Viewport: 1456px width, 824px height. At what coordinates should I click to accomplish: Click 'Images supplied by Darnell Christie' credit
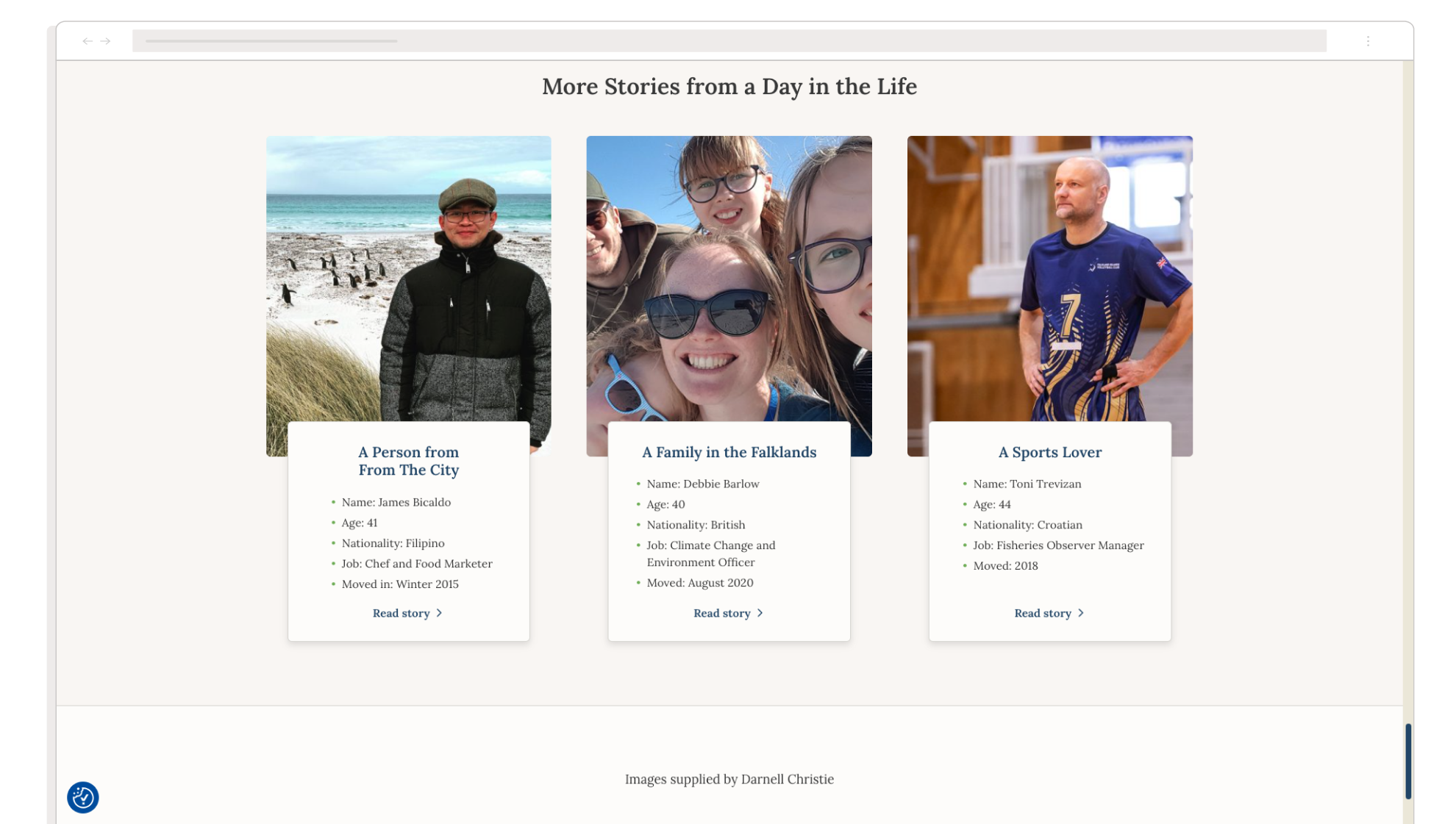click(x=729, y=779)
